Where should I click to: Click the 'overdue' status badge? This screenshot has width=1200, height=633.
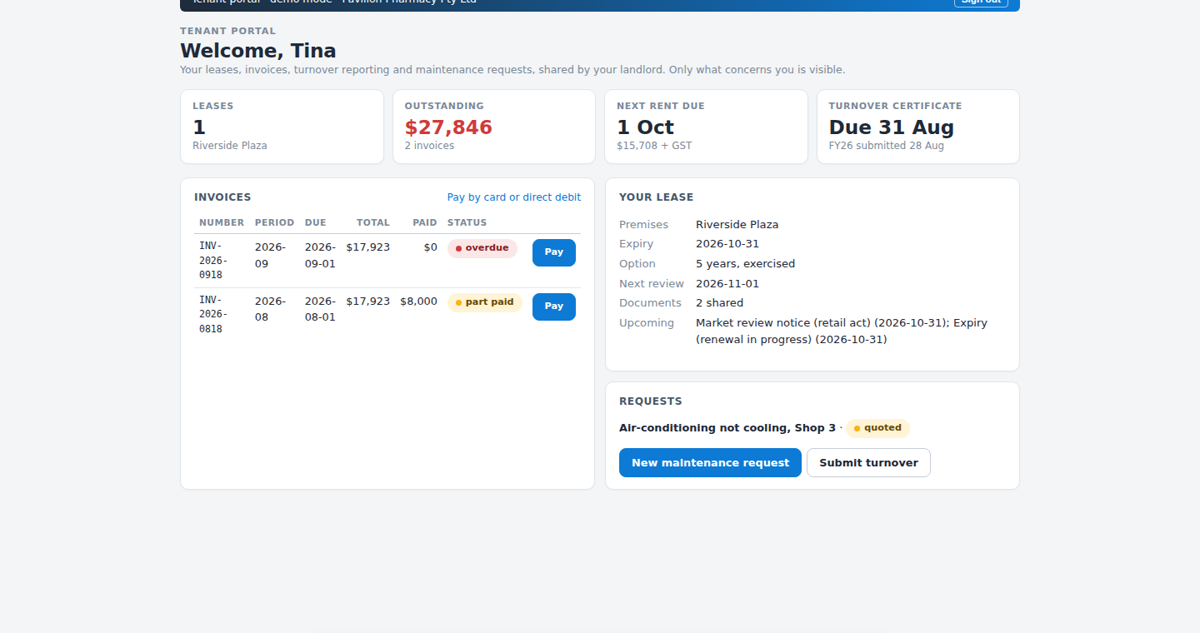482,248
